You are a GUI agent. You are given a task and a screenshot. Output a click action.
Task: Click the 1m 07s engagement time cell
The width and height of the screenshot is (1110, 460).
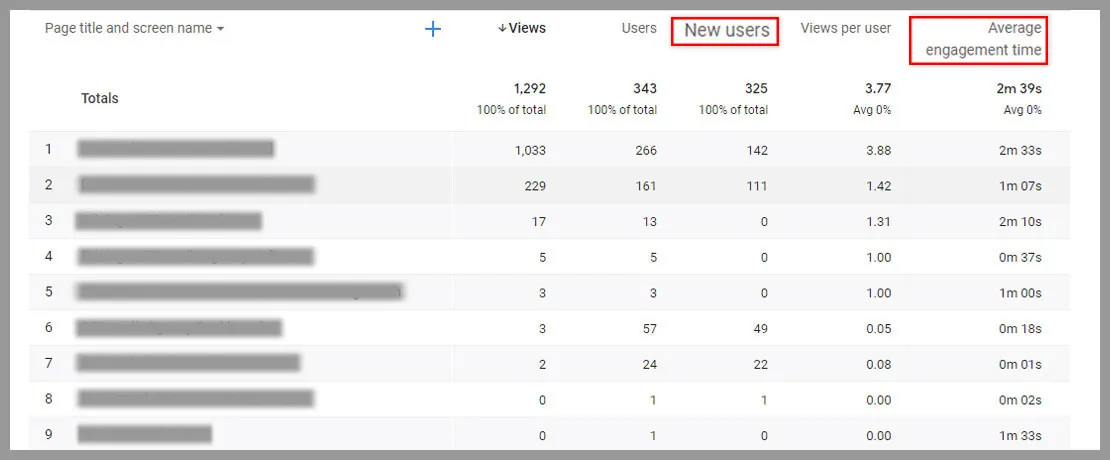click(x=1019, y=185)
